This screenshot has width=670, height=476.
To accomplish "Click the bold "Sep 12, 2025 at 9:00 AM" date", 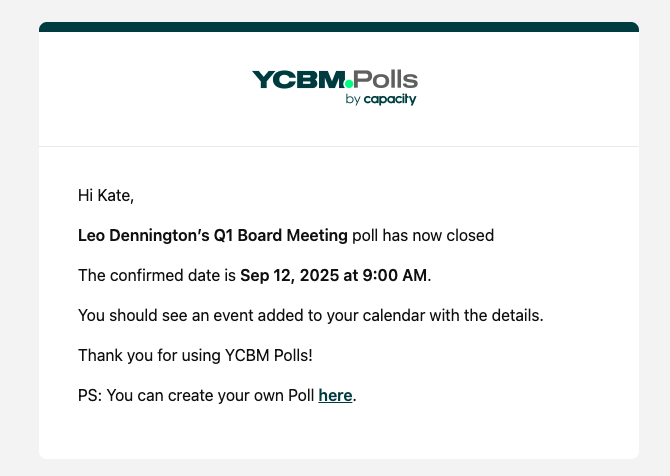I will coord(334,275).
